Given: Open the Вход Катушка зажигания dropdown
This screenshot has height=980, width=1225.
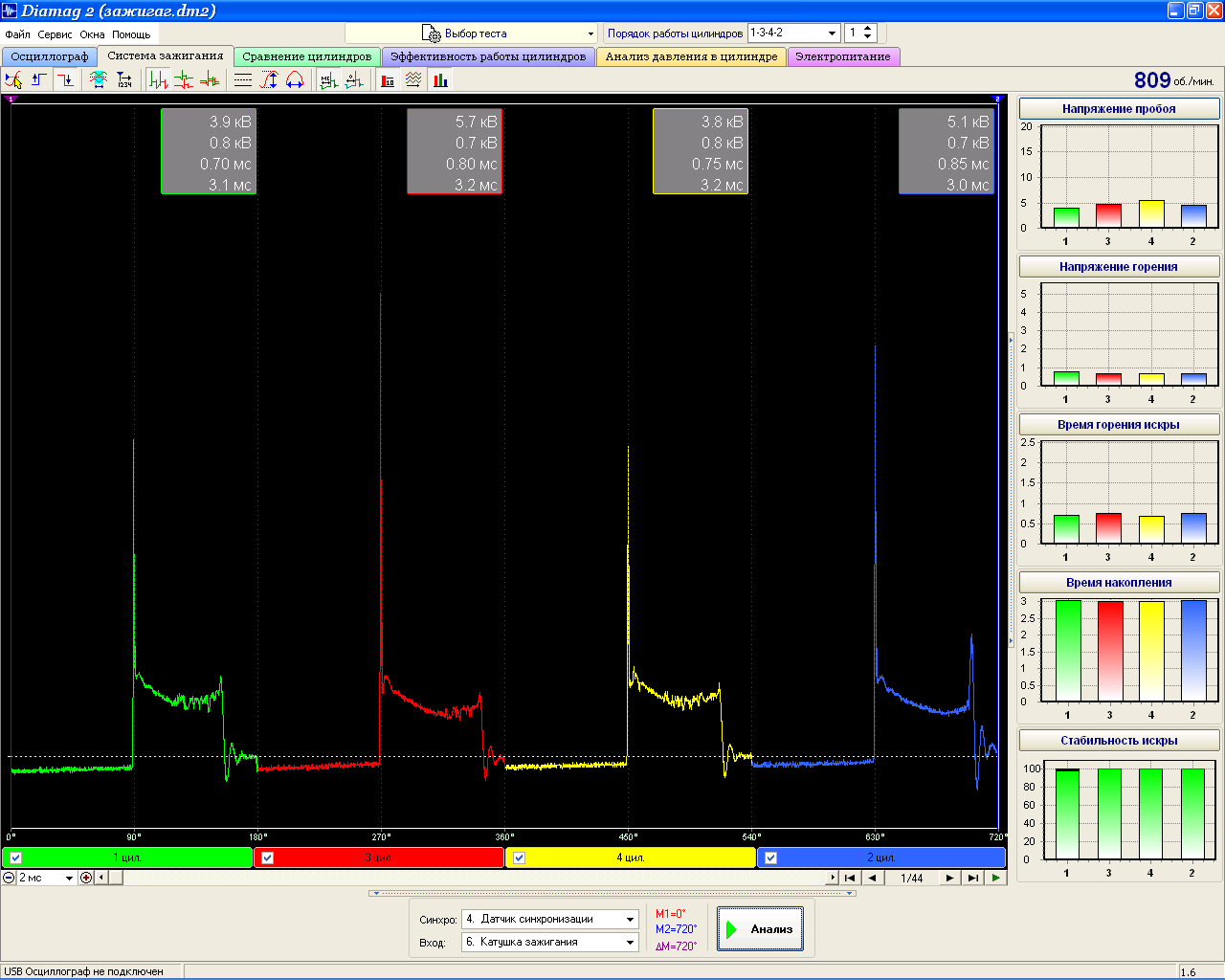Looking at the screenshot, I should (x=550, y=942).
